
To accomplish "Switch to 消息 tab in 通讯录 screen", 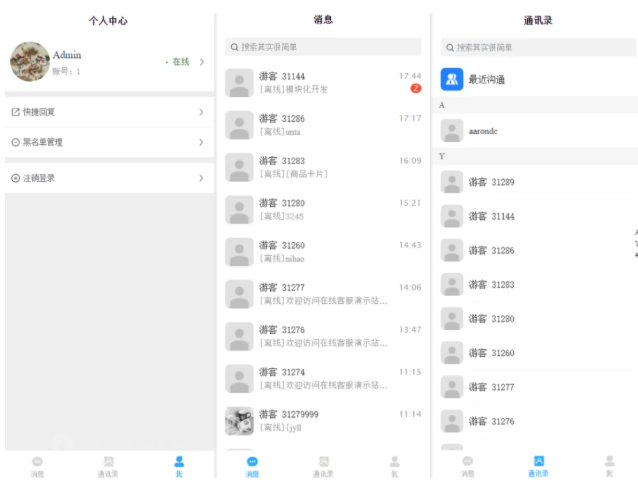I will pyautogui.click(x=468, y=466).
